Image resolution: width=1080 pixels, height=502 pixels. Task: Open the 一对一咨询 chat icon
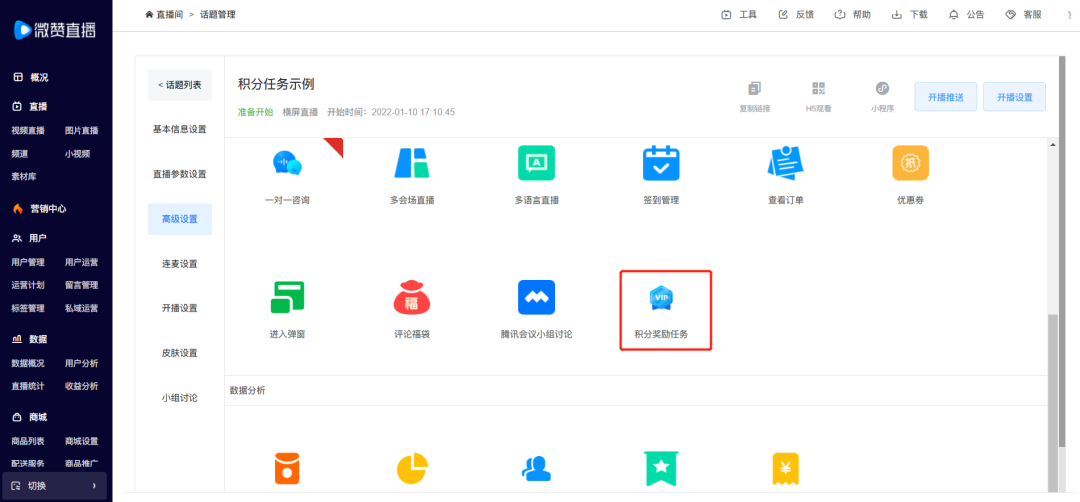pos(287,163)
